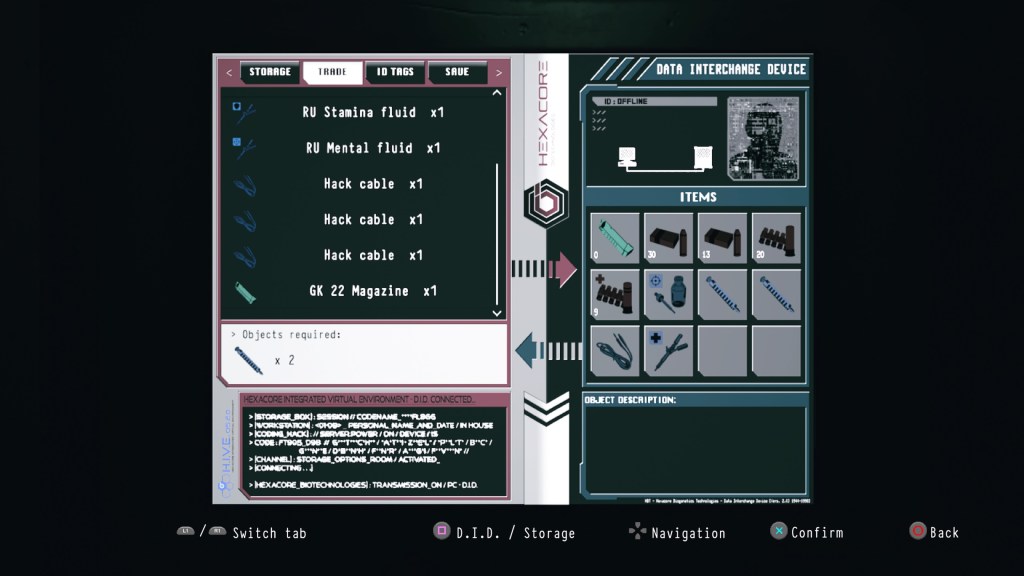This screenshot has height=576, width=1024.
Task: Select the ammo box with count 13
Action: click(x=722, y=238)
